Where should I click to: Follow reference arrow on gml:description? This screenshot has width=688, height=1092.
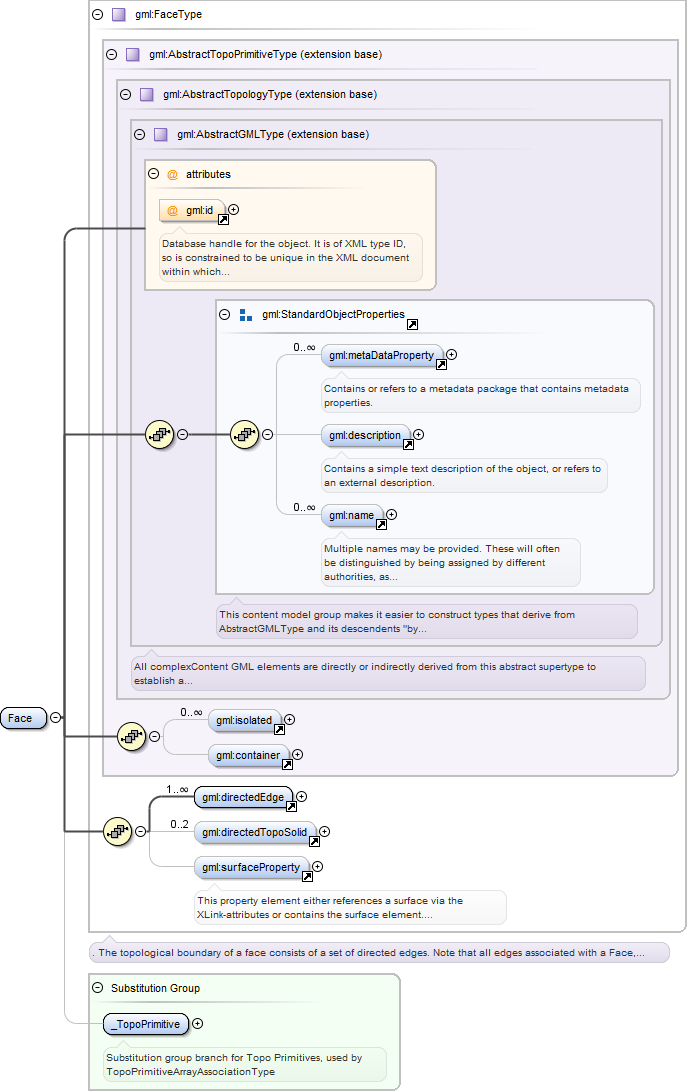409,444
